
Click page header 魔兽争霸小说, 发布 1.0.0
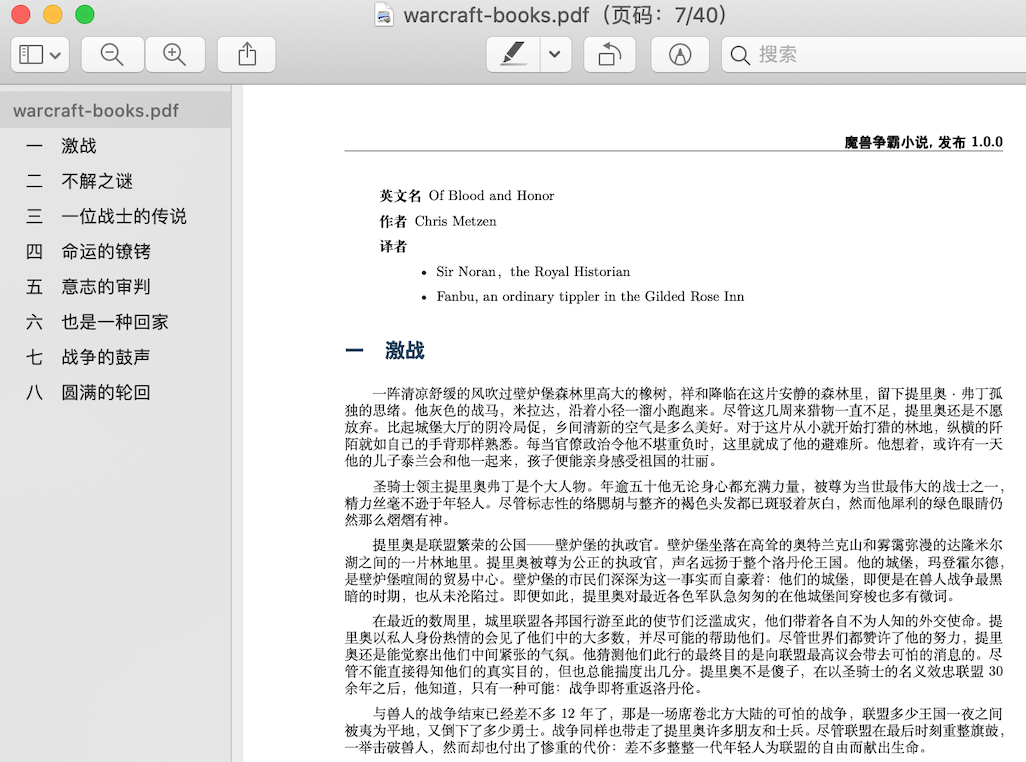(923, 142)
